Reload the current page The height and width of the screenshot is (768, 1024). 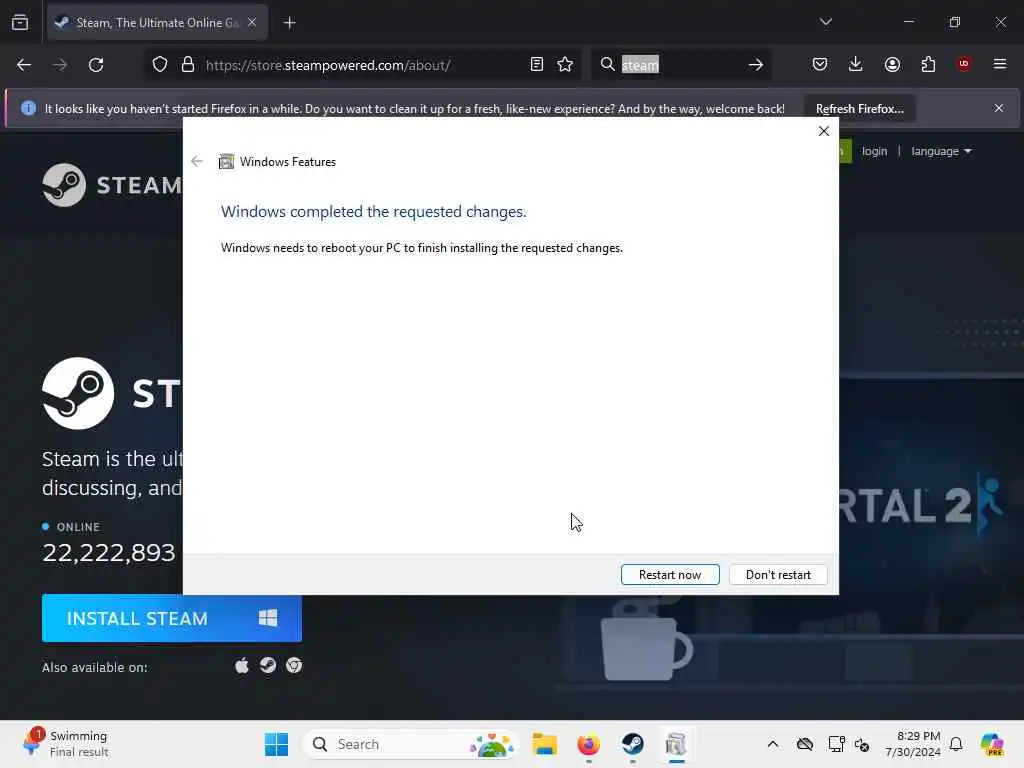tap(96, 65)
